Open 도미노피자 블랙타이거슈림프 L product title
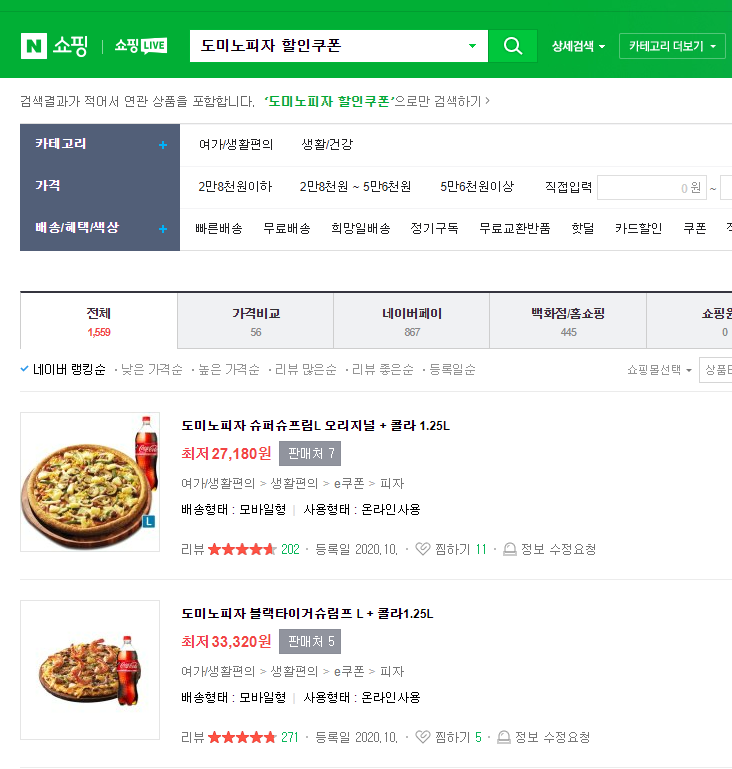 point(307,613)
